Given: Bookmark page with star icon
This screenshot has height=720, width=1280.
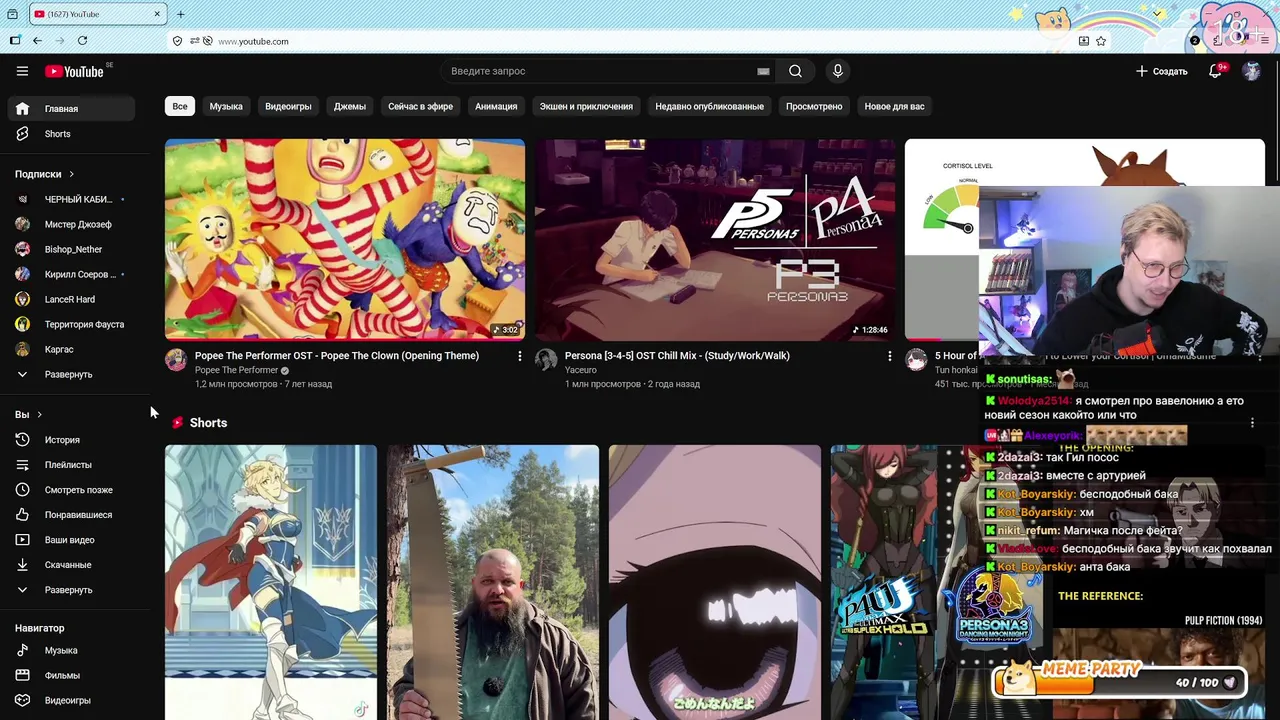Looking at the screenshot, I should tap(1101, 41).
